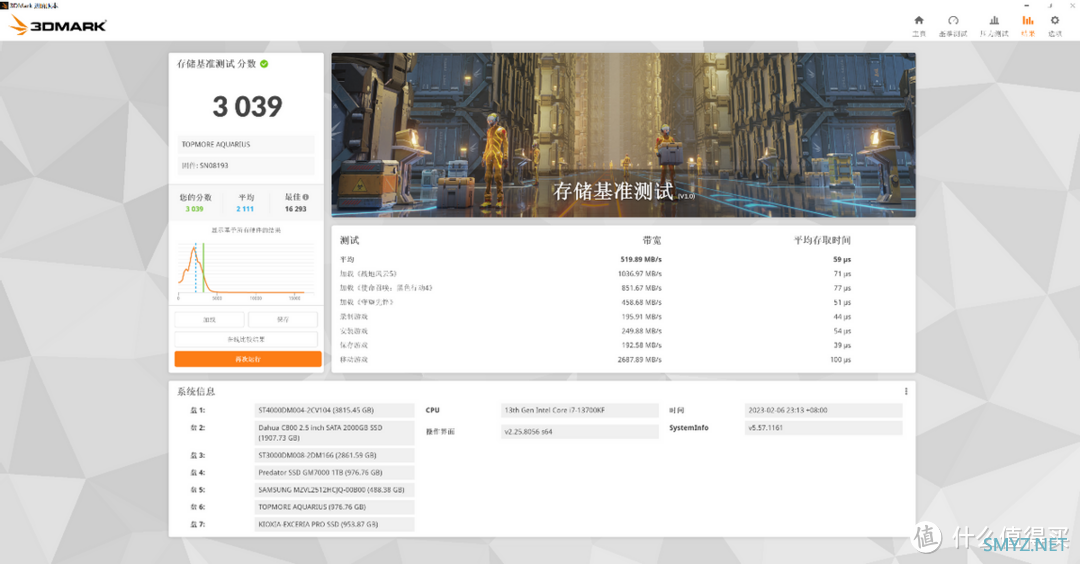1080x564 pixels.
Task: Click the orange Run Again button
Action: 248,359
